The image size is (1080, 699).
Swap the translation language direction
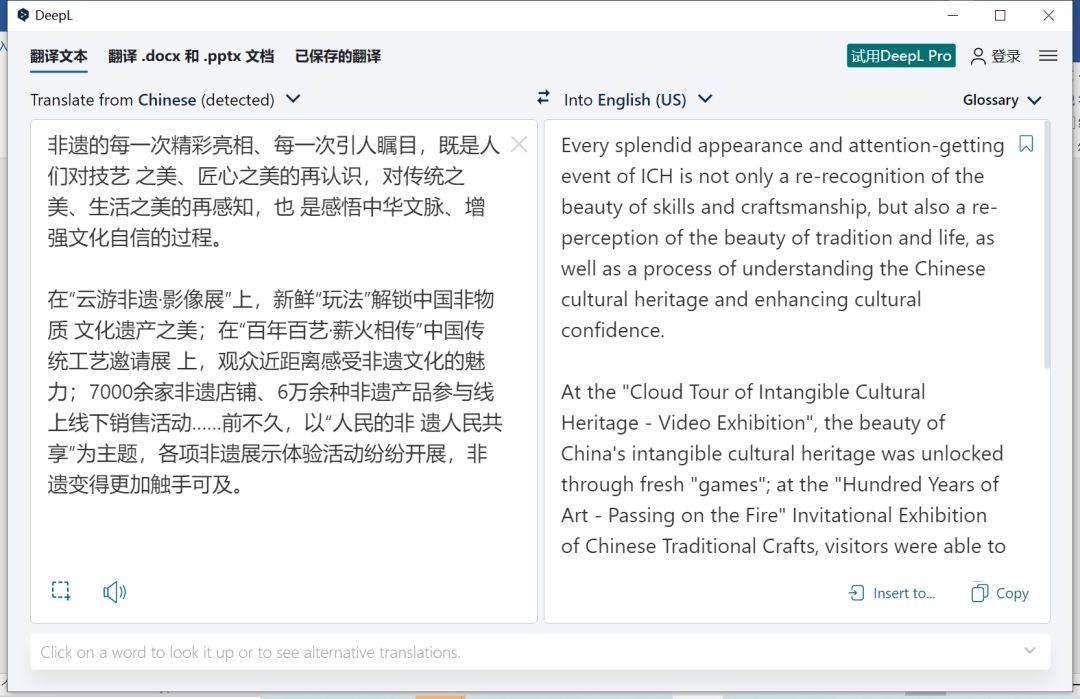pos(543,99)
